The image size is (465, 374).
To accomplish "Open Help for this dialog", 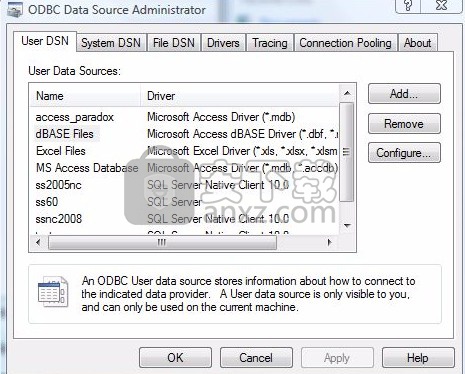I will pyautogui.click(x=418, y=358).
